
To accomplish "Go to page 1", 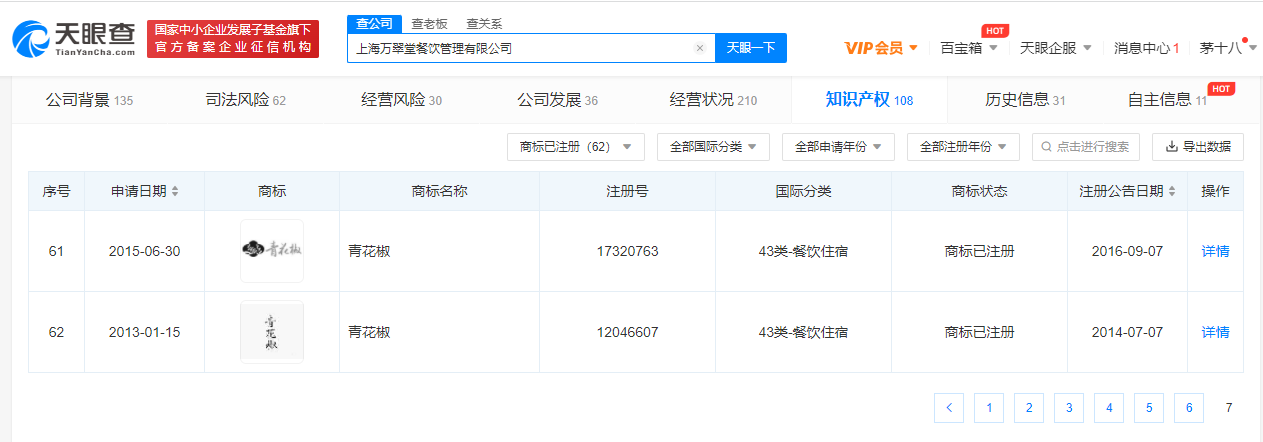I will point(989,407).
